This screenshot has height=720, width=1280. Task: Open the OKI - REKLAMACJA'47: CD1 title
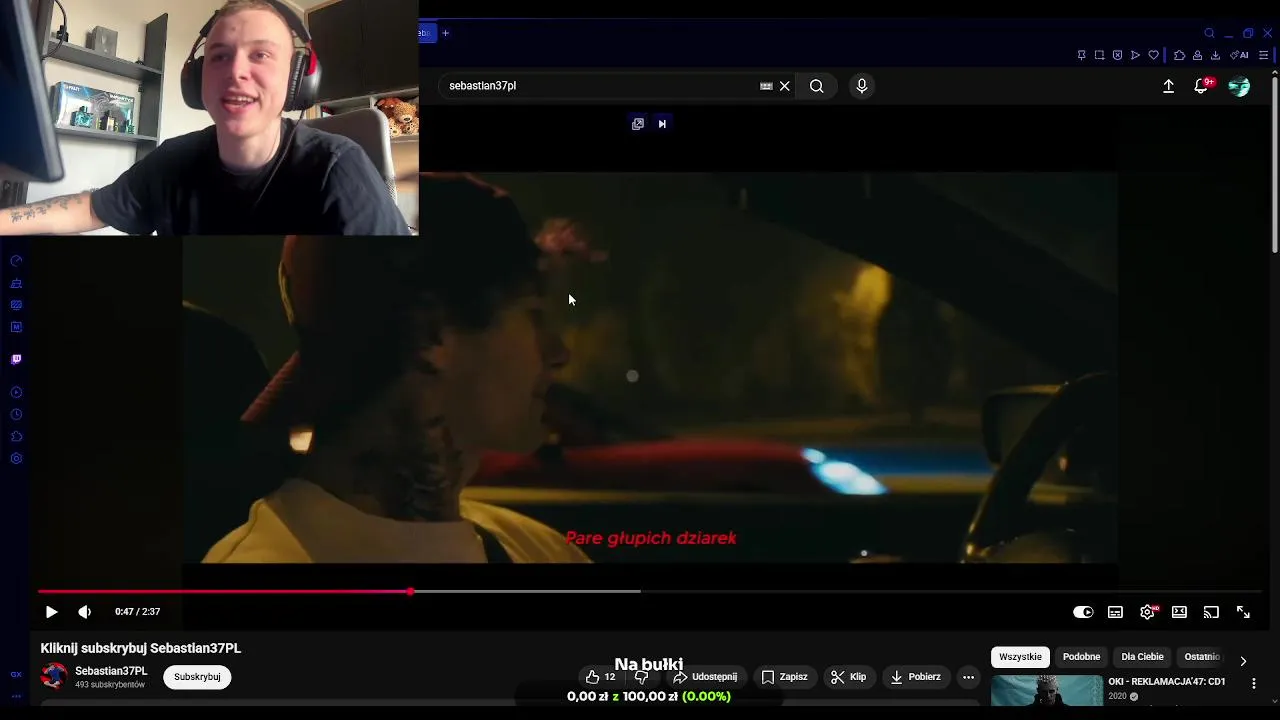[1166, 682]
